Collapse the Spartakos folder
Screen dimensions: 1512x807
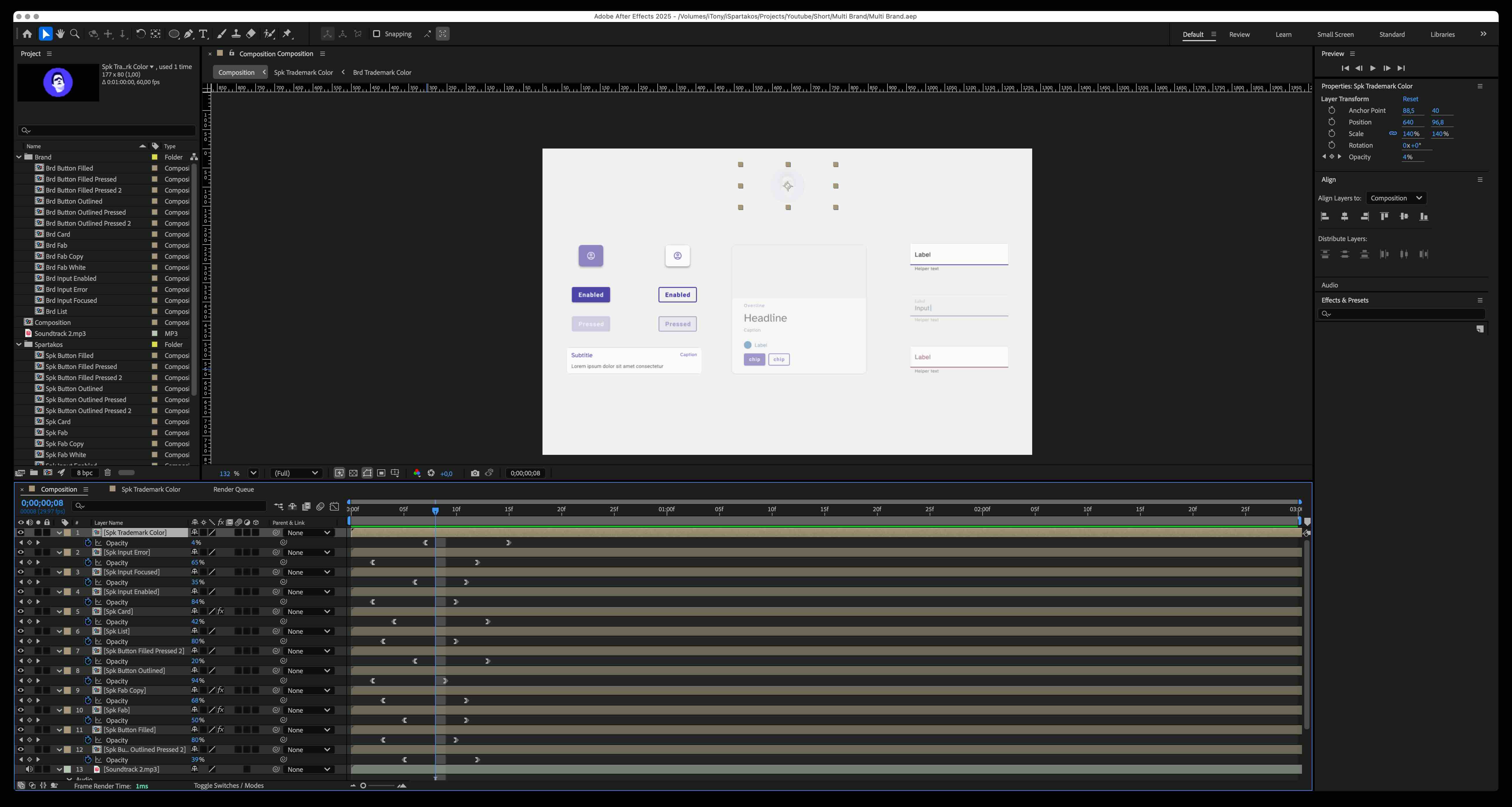coord(19,345)
